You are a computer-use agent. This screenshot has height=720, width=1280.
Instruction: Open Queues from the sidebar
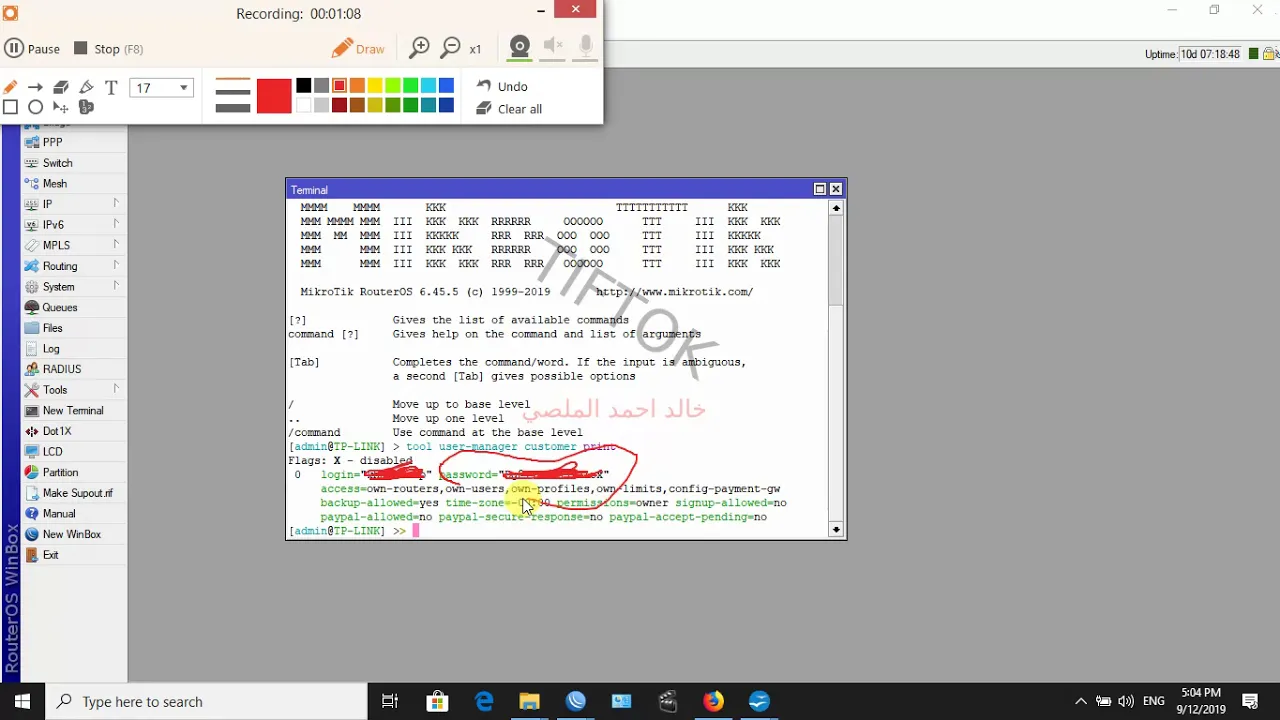tap(59, 307)
